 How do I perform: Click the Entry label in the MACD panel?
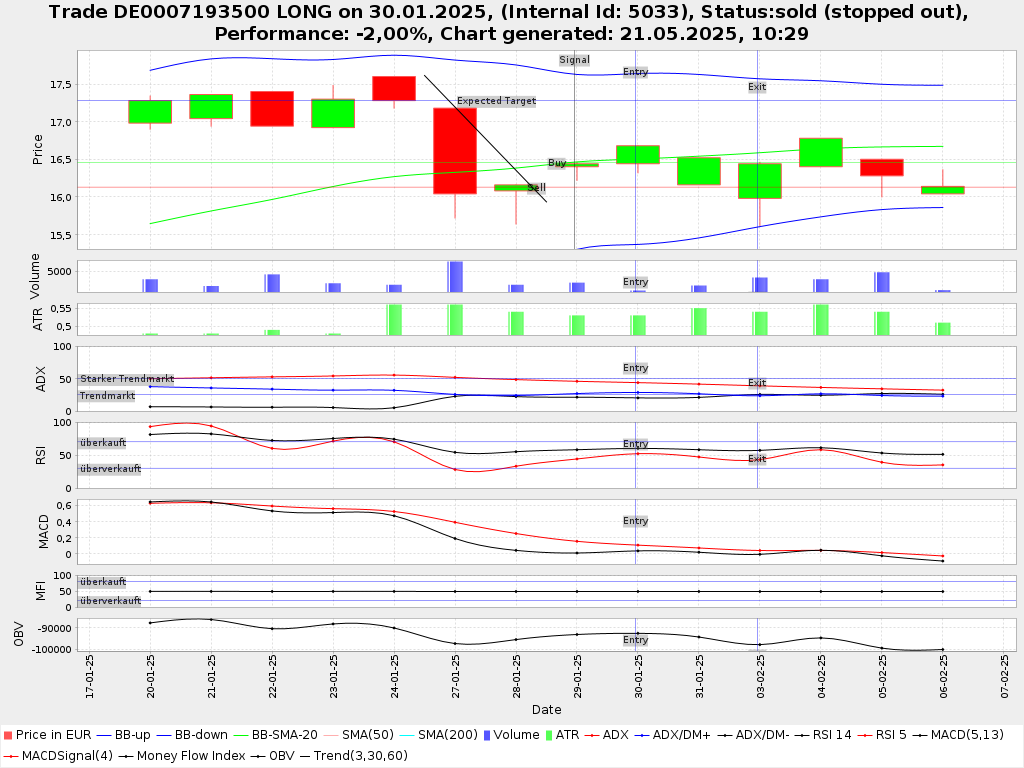[x=635, y=521]
